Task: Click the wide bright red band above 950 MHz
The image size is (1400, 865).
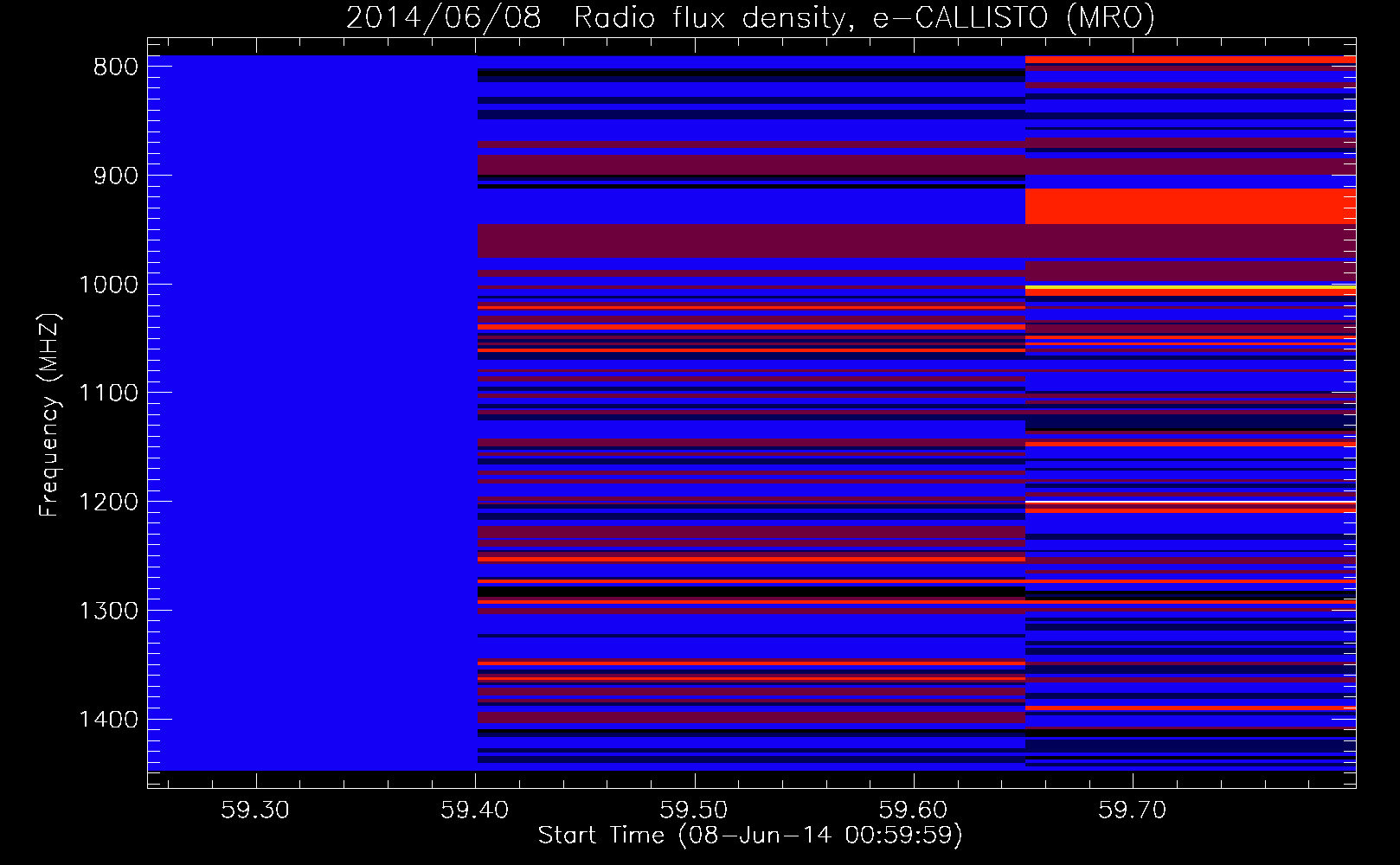Action: [1191, 207]
